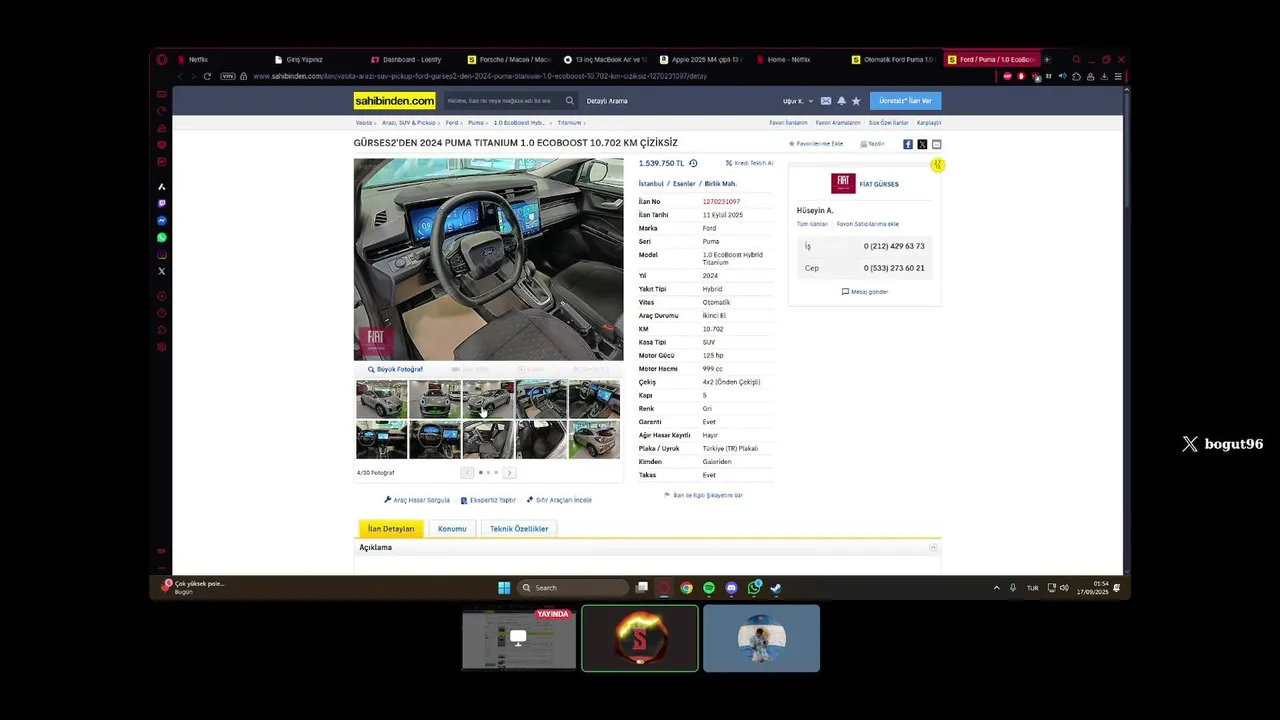
Task: Click Ekspertiz Yaptır link
Action: click(x=488, y=500)
